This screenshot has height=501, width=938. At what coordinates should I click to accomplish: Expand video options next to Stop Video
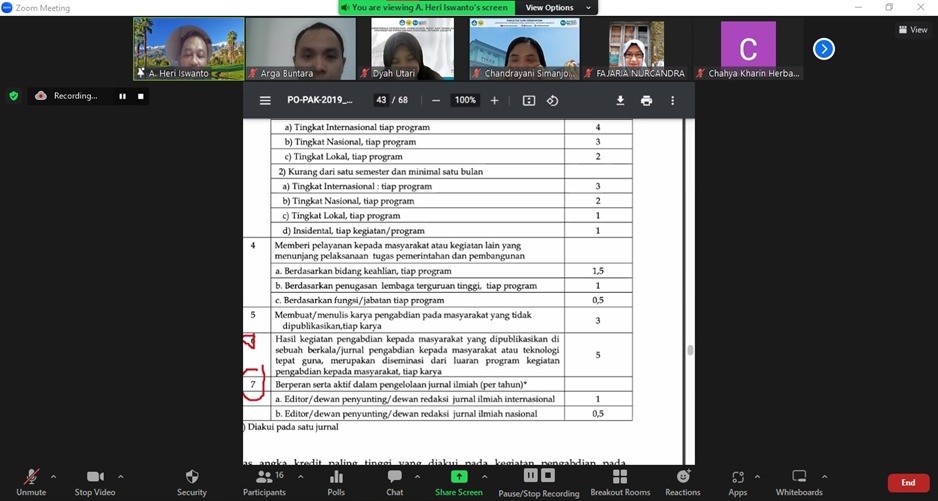click(x=121, y=477)
